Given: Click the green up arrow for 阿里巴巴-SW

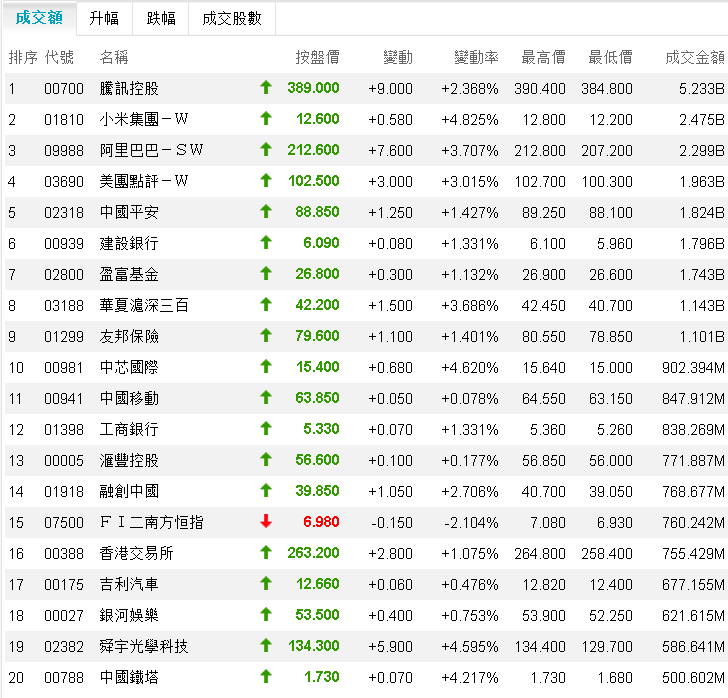Looking at the screenshot, I should (266, 150).
